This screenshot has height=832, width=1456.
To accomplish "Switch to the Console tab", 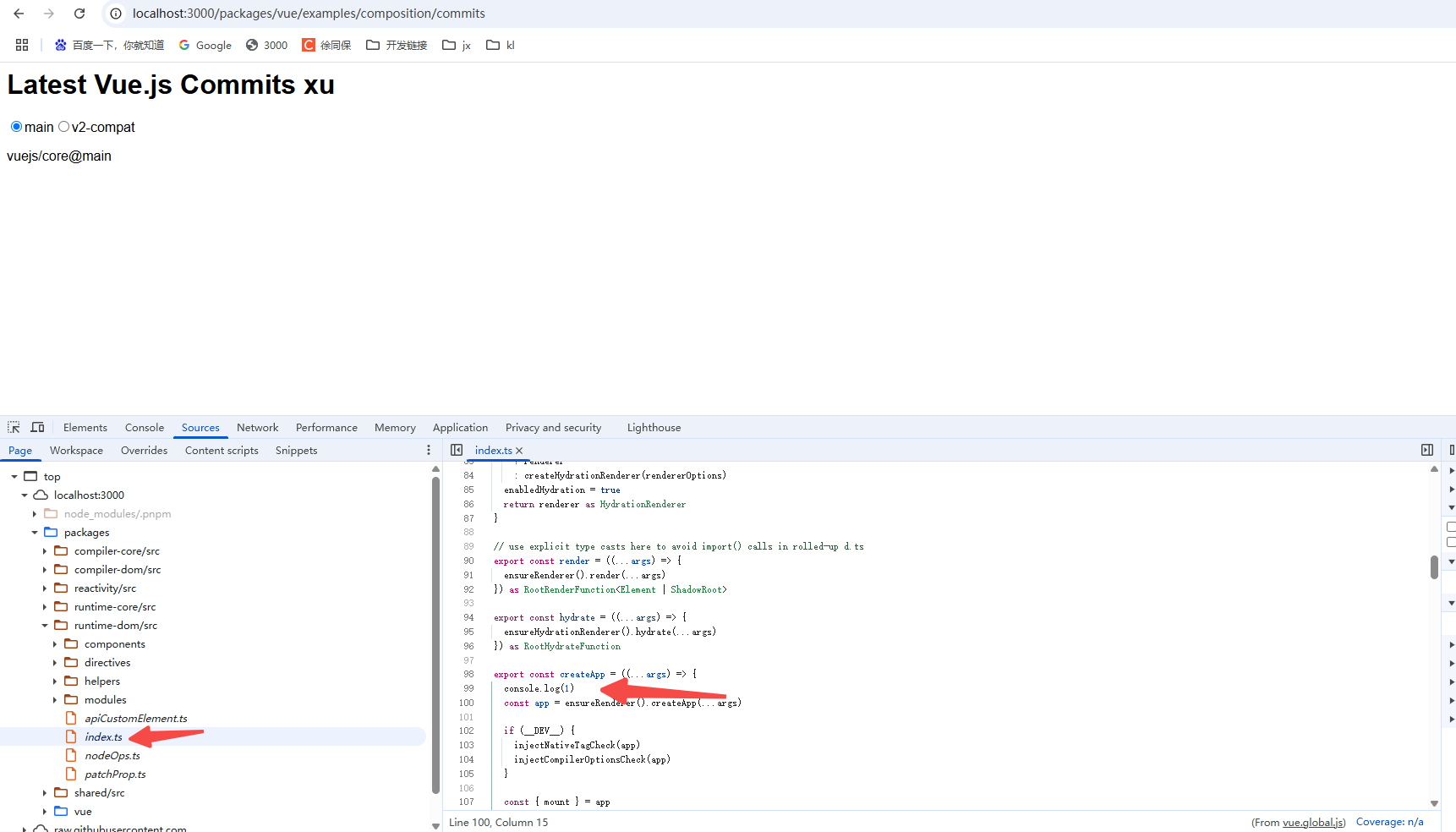I will 145,427.
